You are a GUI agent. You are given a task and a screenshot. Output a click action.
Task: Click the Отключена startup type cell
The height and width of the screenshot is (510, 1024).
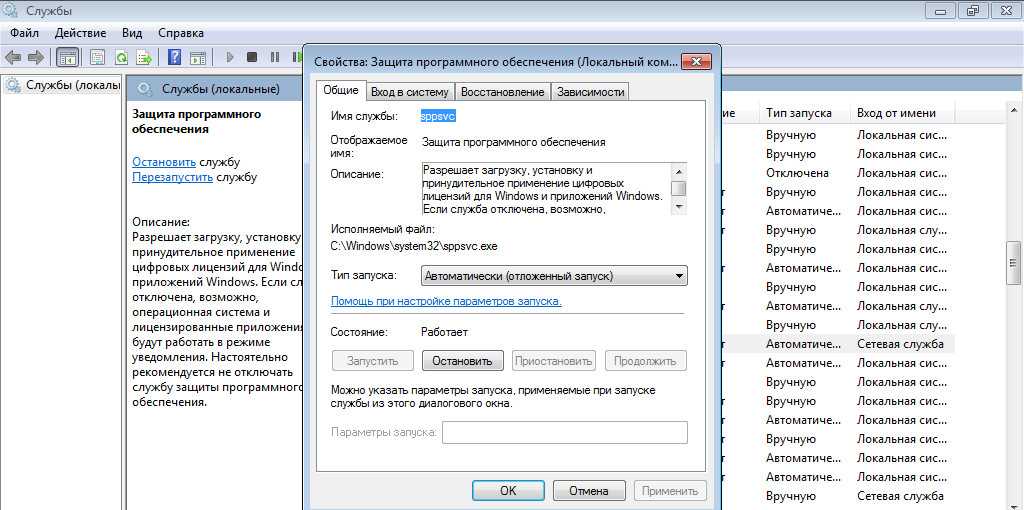click(797, 173)
